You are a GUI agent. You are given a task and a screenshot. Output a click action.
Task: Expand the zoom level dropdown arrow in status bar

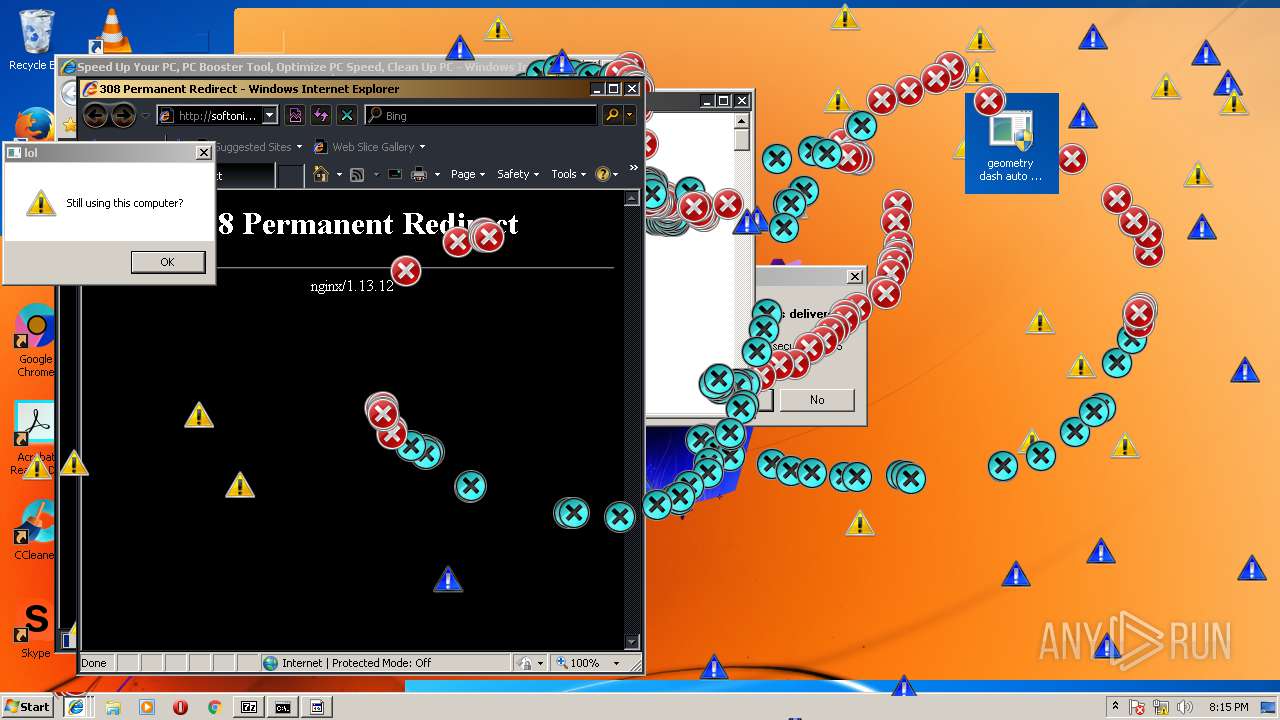[x=616, y=663]
